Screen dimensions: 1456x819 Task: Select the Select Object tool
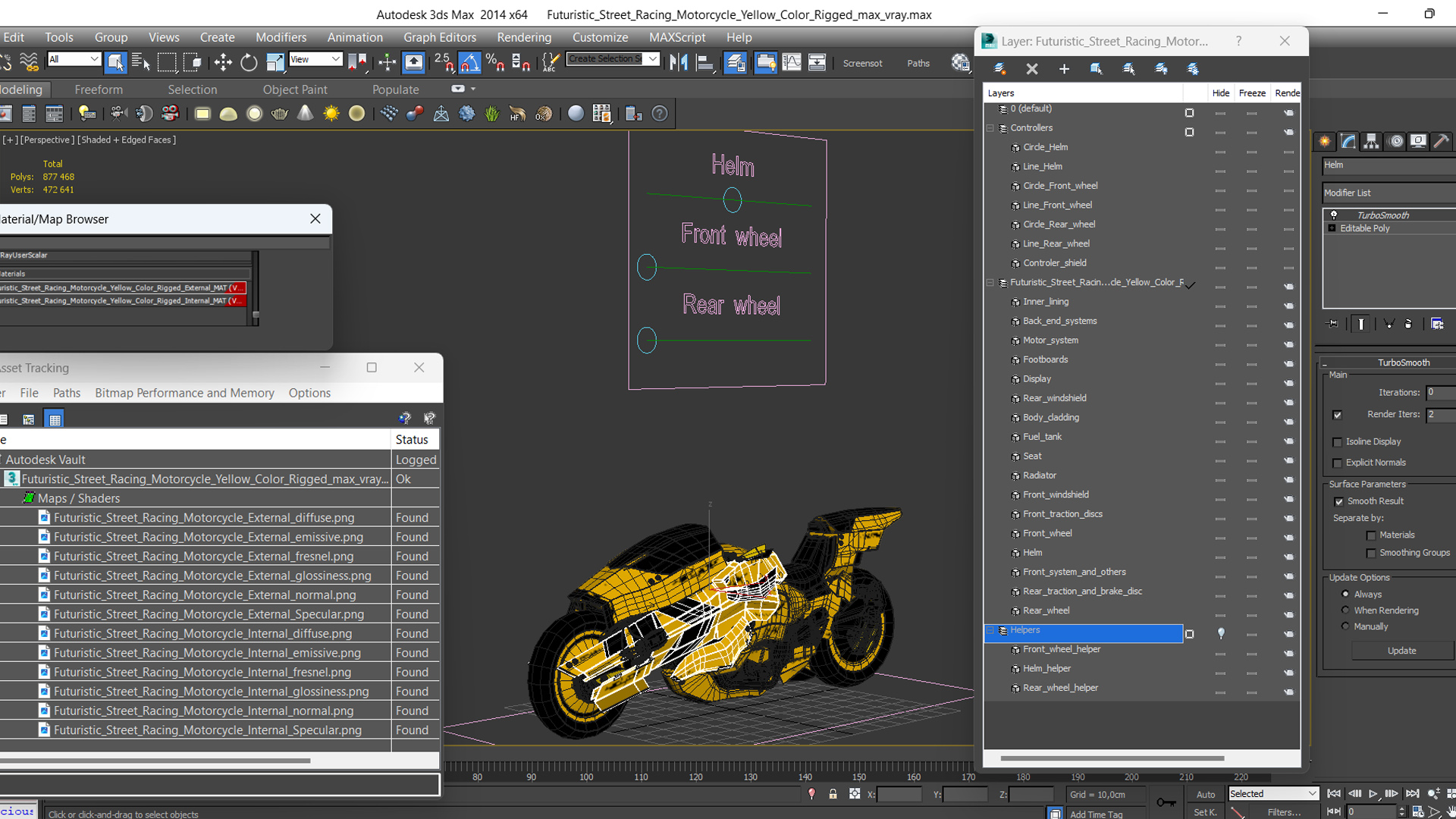pyautogui.click(x=115, y=62)
